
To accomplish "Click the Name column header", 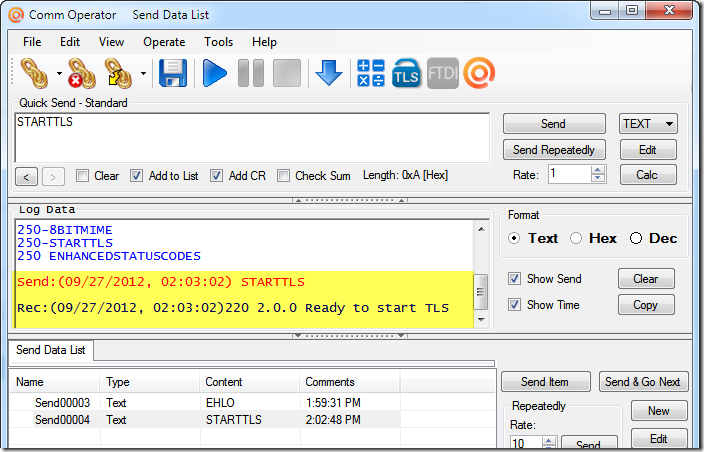I will (x=54, y=382).
